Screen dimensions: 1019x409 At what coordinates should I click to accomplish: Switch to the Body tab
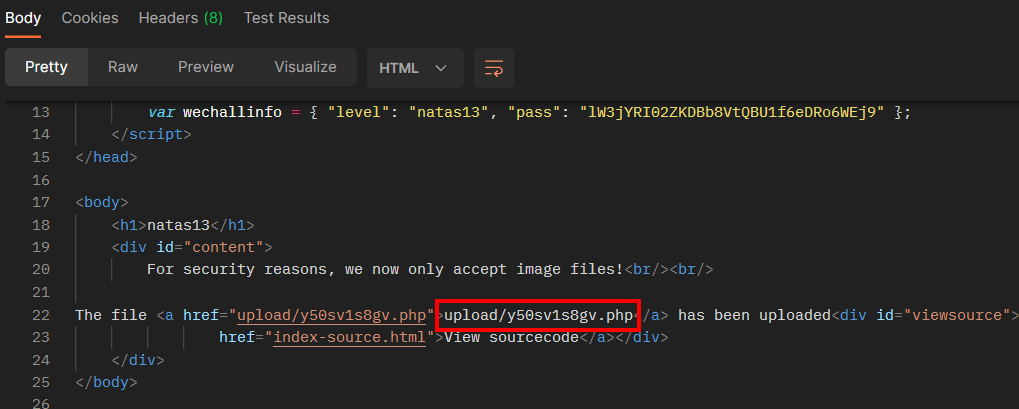click(23, 18)
